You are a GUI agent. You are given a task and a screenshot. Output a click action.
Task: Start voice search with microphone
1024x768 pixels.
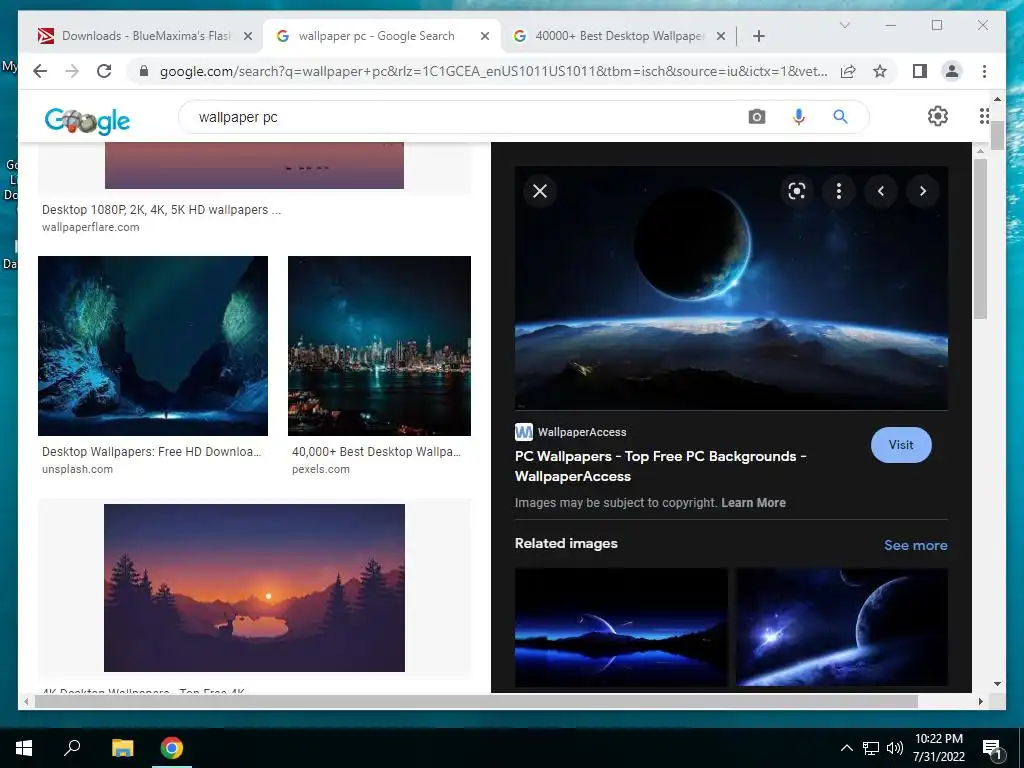(798, 117)
